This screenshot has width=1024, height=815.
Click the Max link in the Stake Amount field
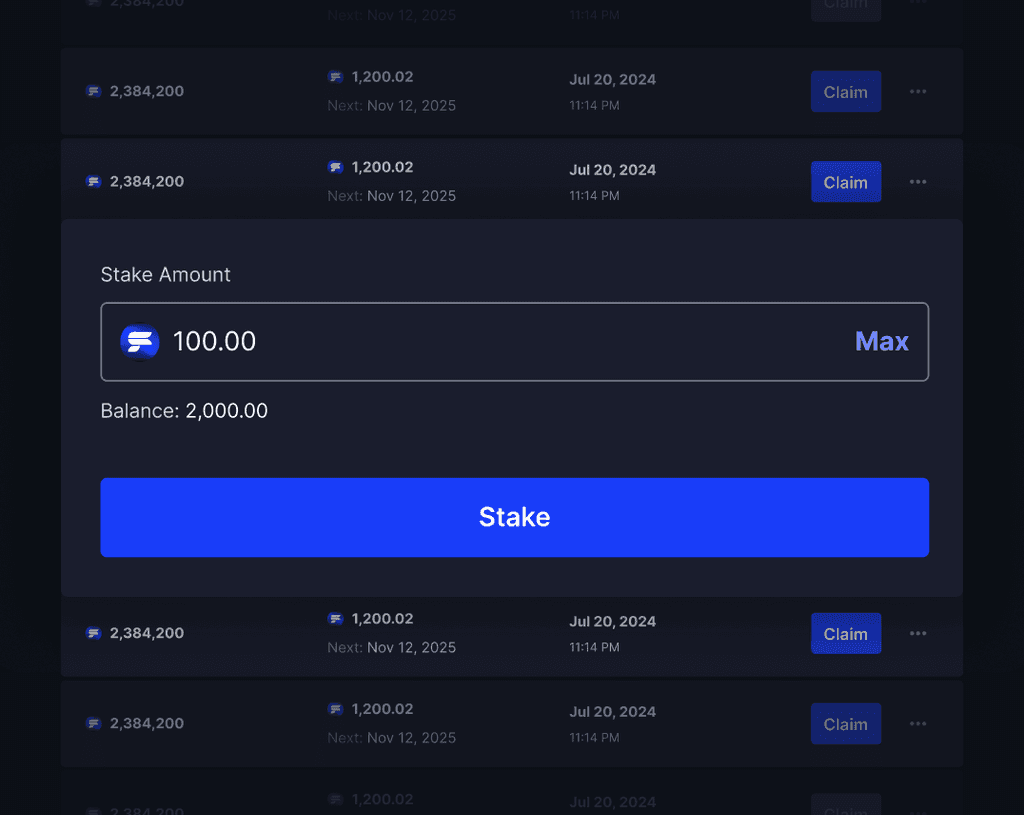(881, 341)
